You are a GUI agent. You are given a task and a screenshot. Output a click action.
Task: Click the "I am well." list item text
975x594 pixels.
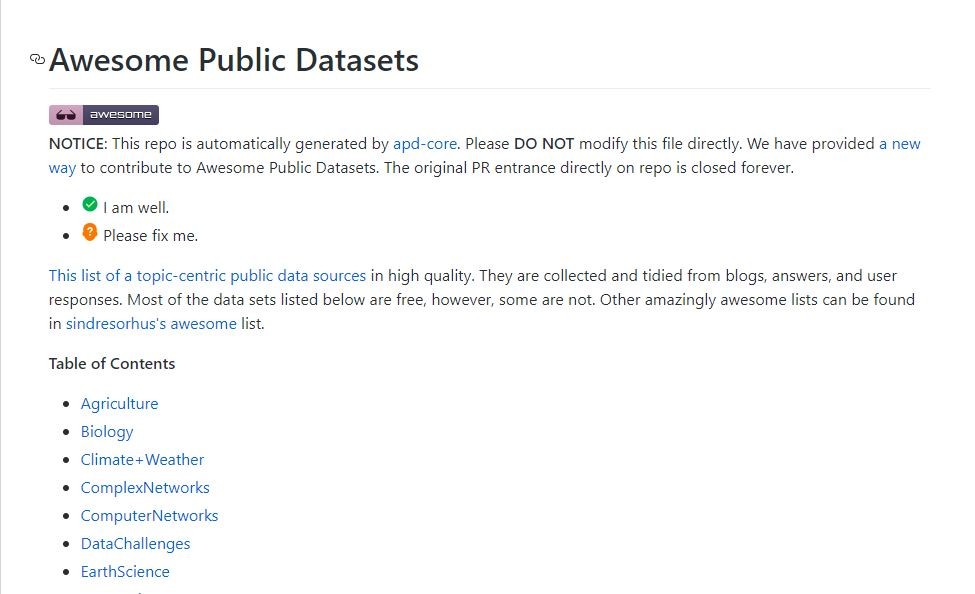[x=136, y=208]
